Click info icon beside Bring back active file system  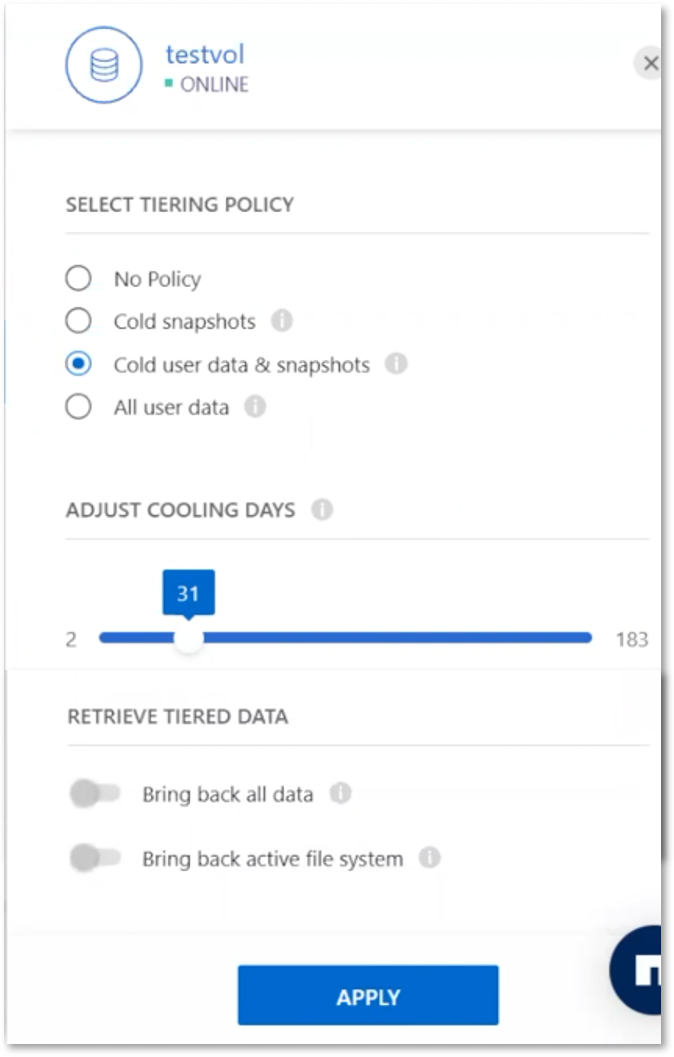click(x=430, y=857)
